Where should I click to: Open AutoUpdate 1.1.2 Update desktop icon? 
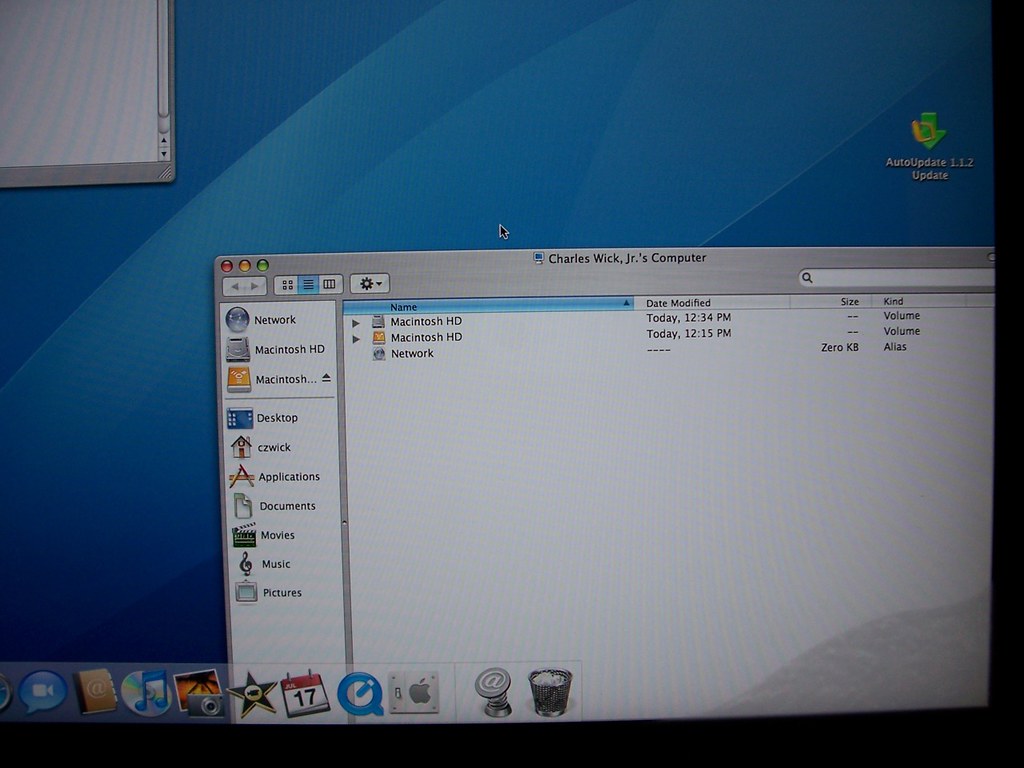tap(929, 147)
